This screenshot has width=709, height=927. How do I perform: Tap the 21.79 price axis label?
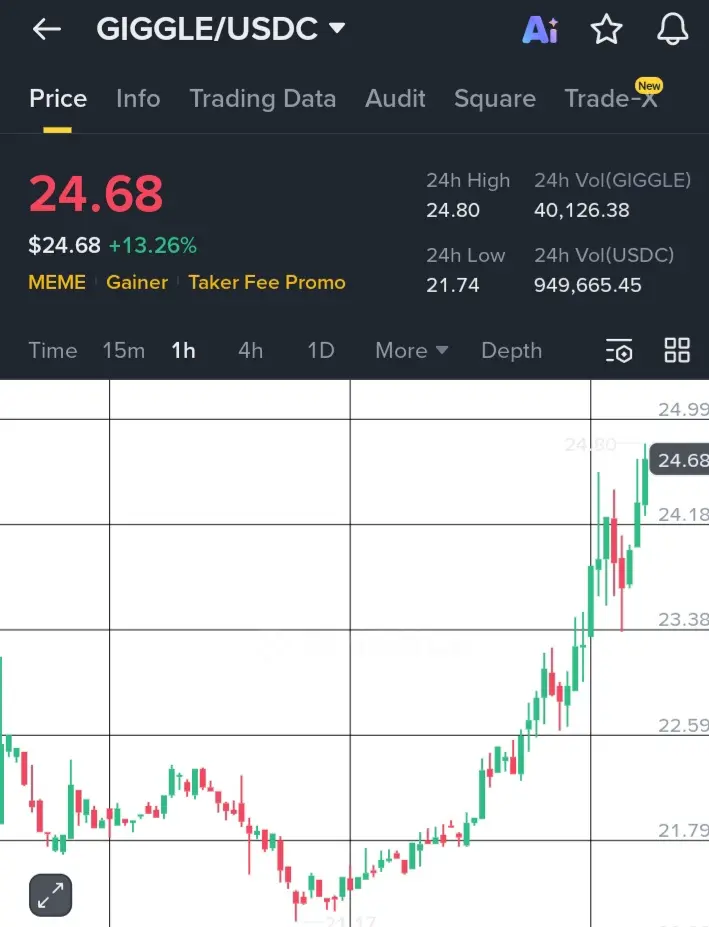point(683,831)
